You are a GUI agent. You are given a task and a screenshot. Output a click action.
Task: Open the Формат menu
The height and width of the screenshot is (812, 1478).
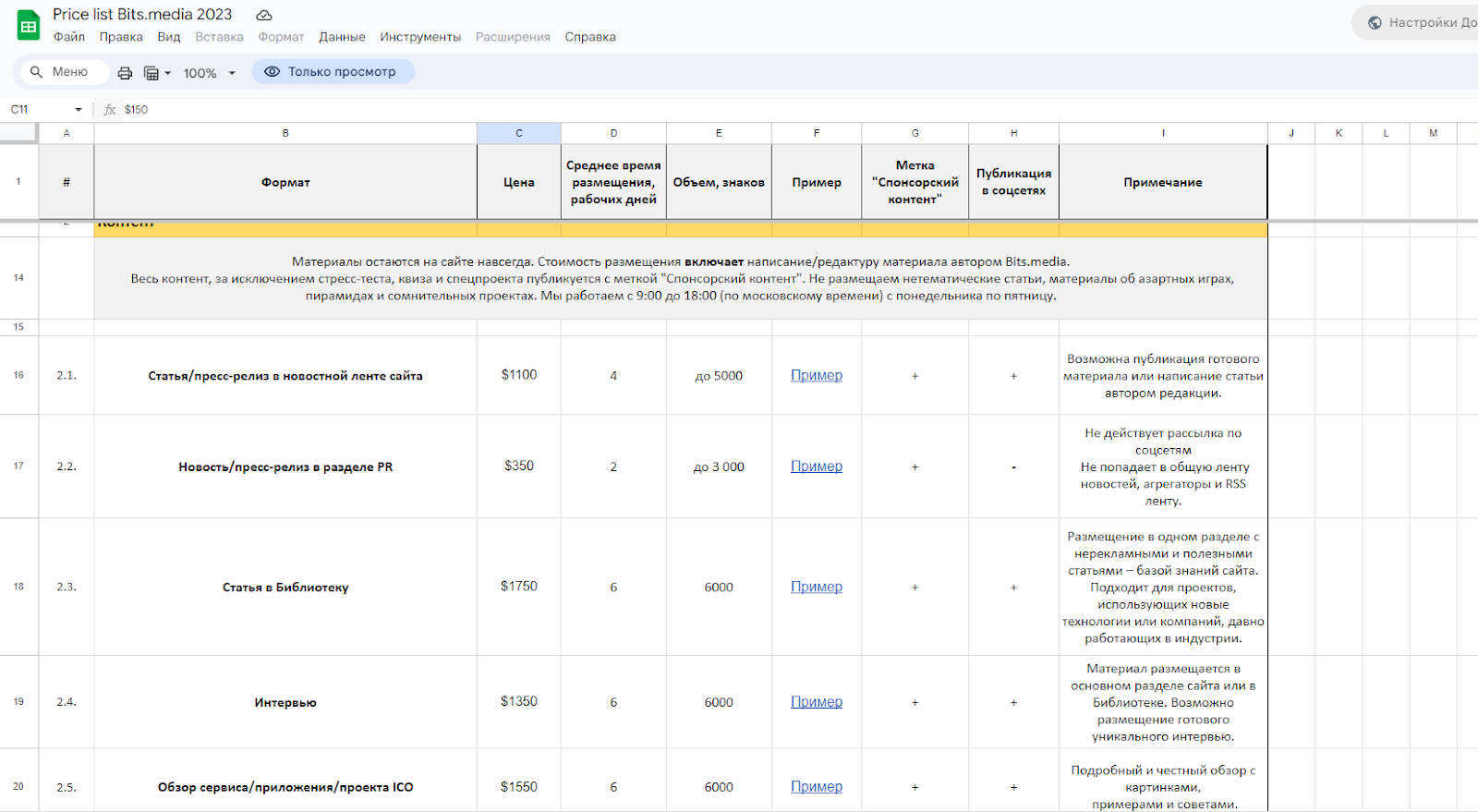(x=281, y=37)
